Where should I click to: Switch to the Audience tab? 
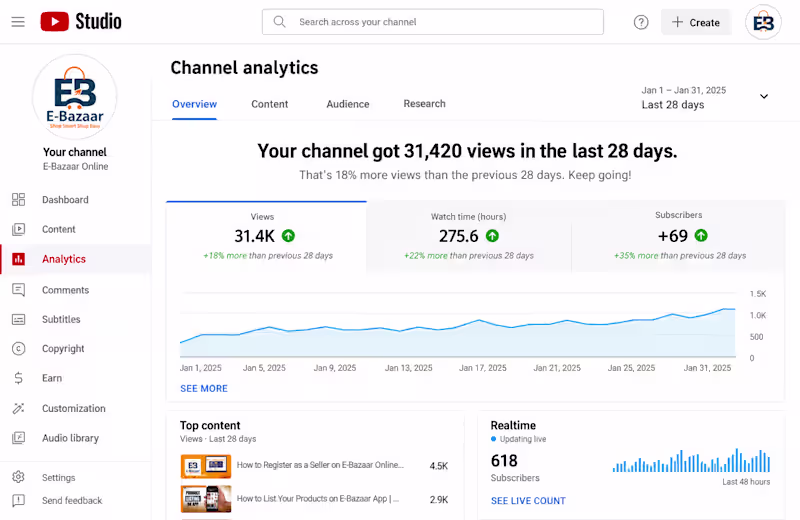(x=348, y=104)
